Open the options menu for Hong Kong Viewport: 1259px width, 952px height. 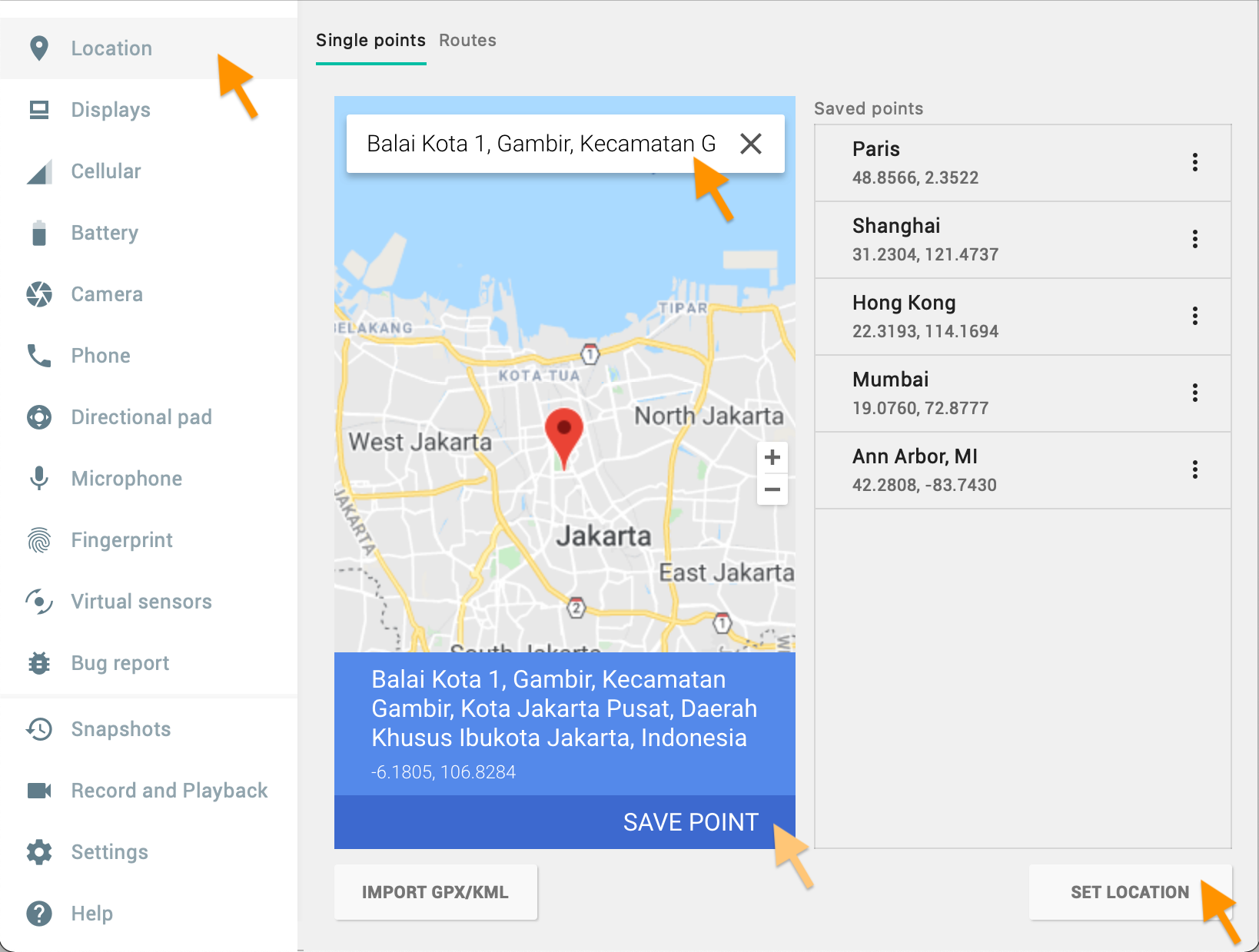(1194, 316)
